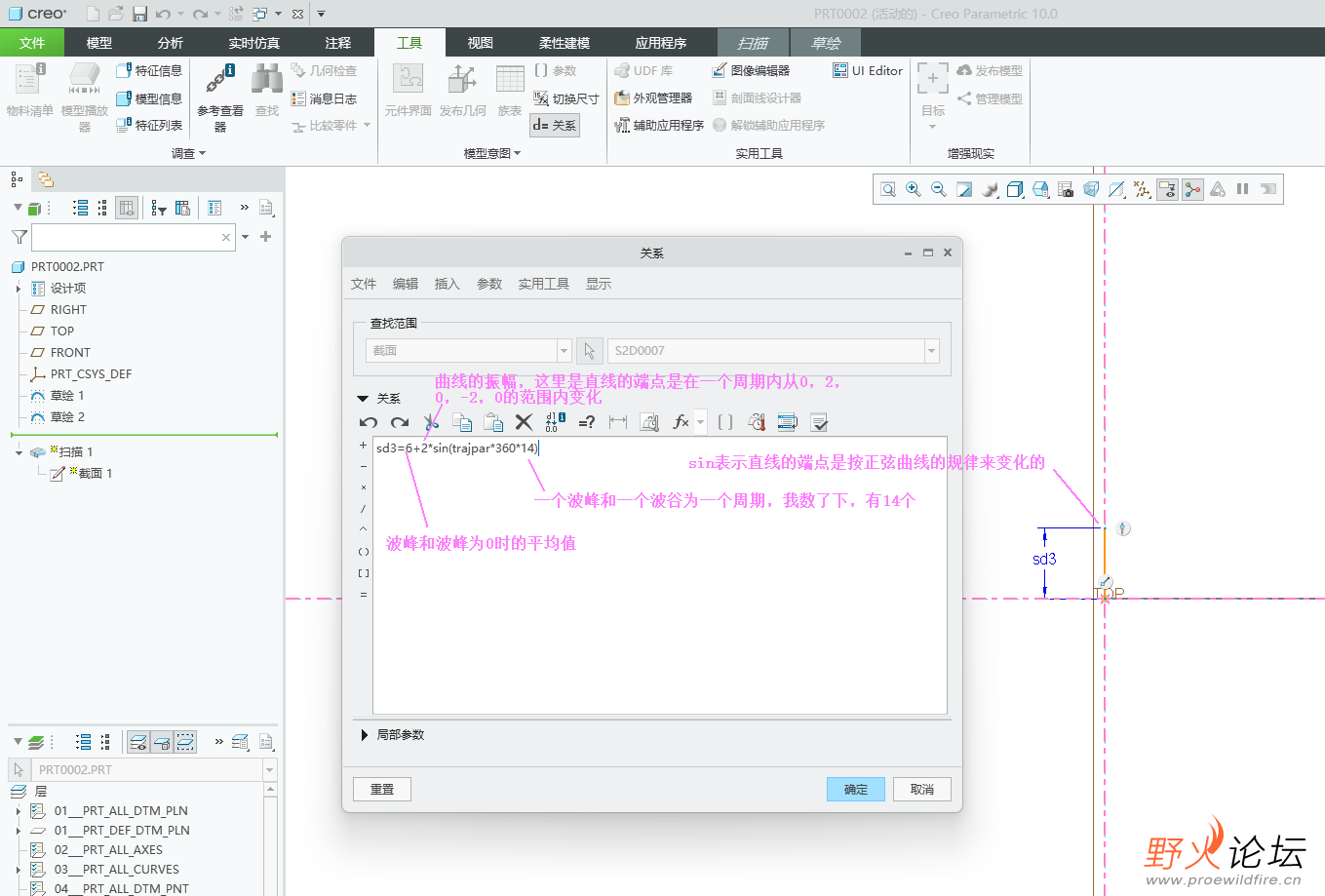Redo relation edit in dialog
The height and width of the screenshot is (896, 1325).
[400, 422]
